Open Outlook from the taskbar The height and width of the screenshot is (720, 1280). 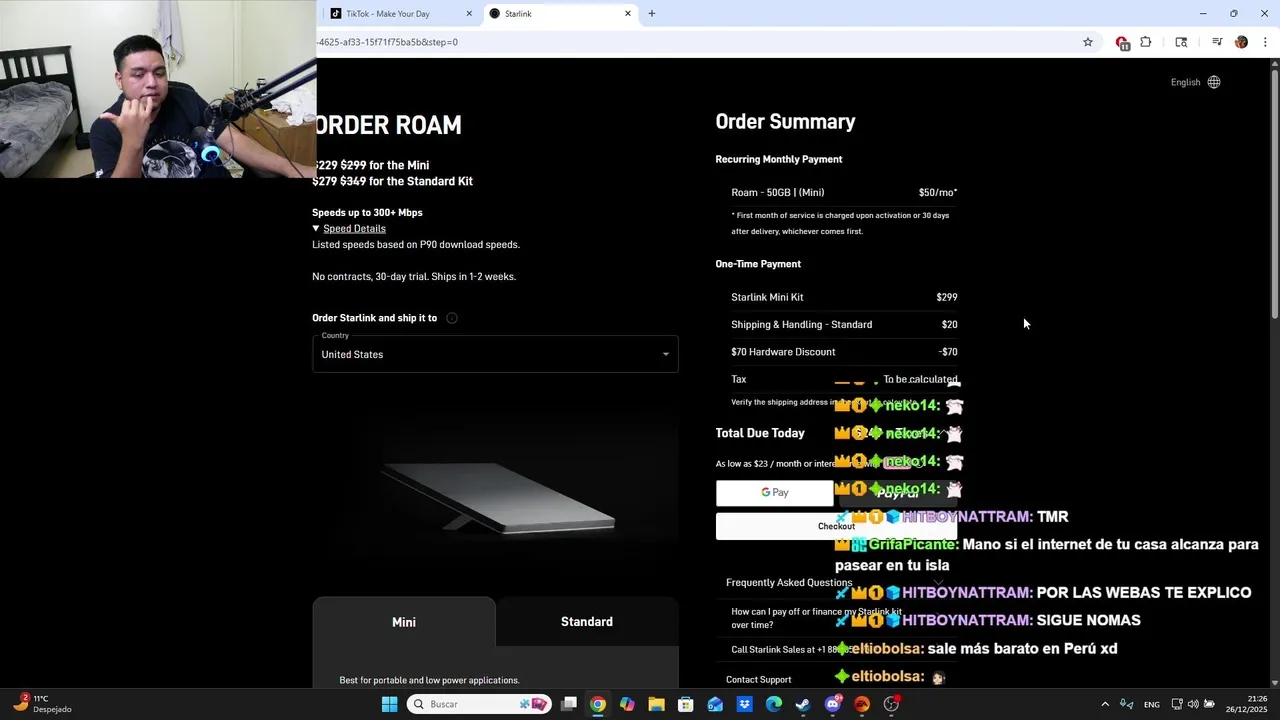pyautogui.click(x=715, y=704)
